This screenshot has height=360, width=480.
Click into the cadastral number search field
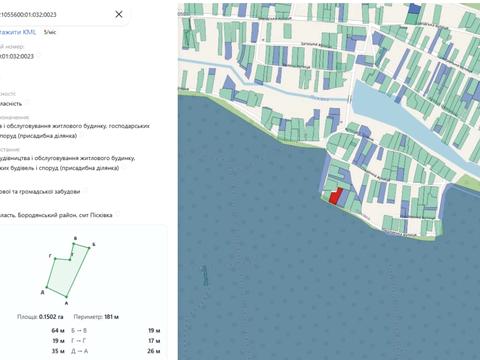[57, 14]
